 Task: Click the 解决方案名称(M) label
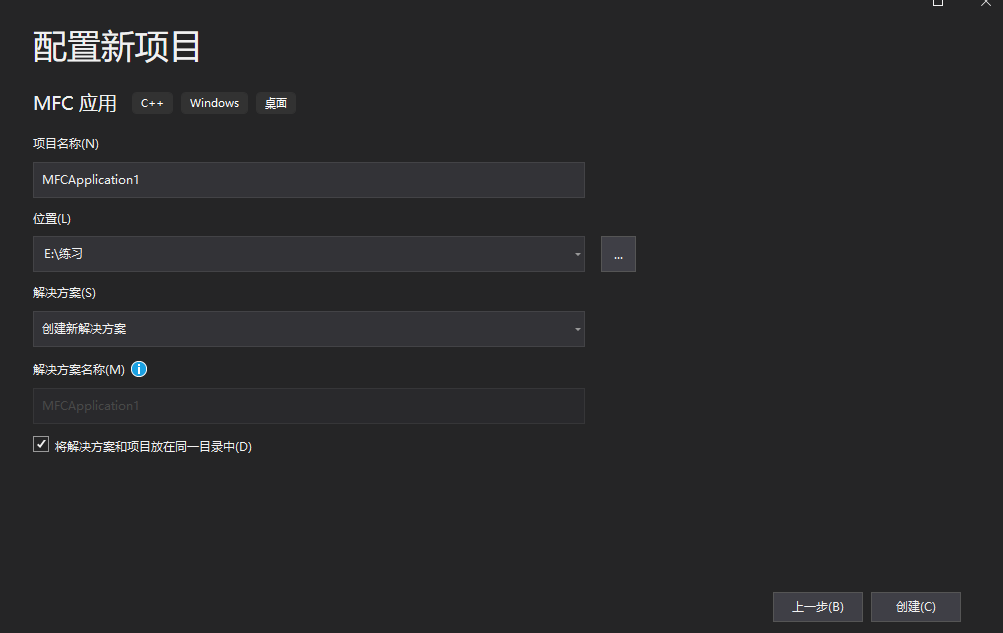(x=79, y=370)
